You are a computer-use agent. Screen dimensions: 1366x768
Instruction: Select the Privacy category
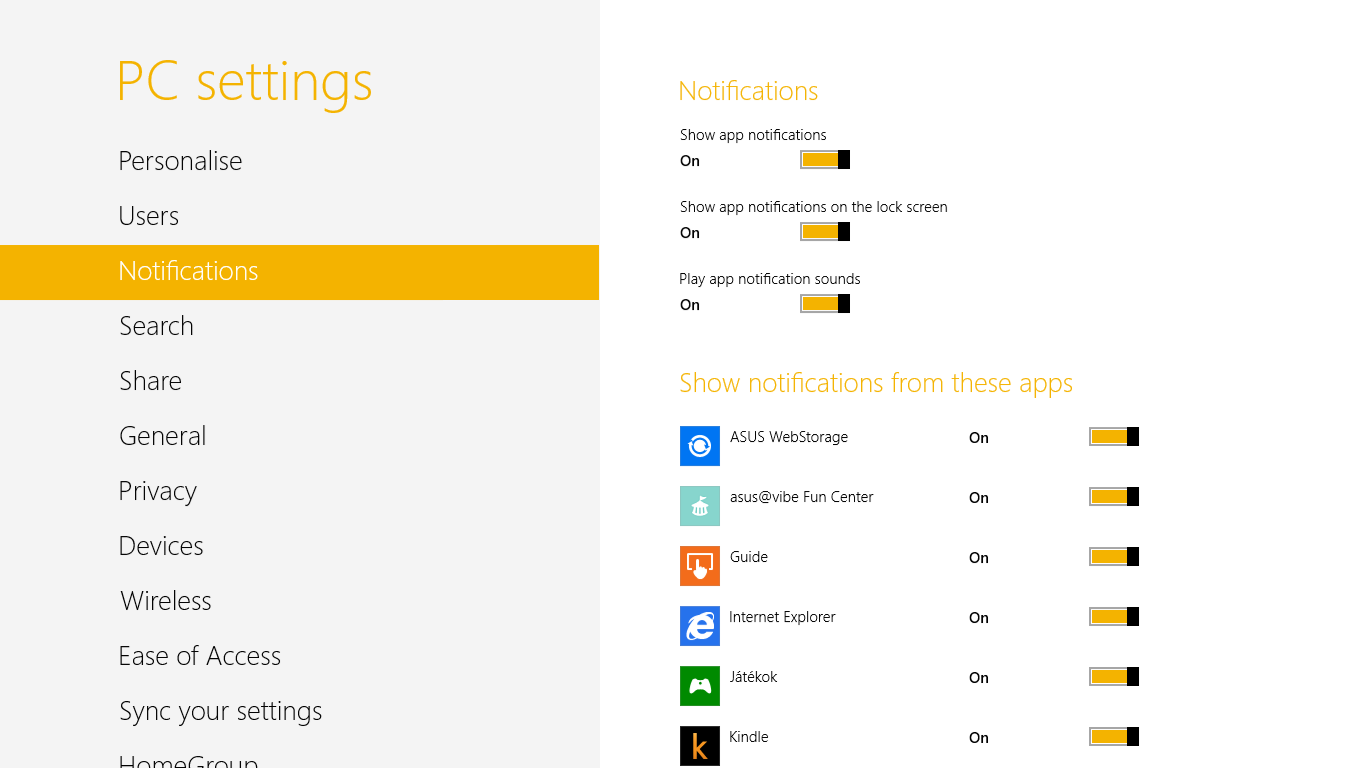[157, 491]
